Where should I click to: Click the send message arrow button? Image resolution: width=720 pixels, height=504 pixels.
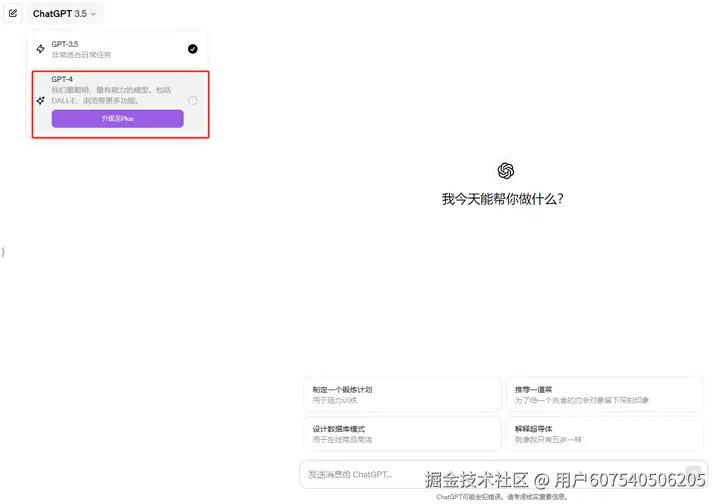[692, 474]
